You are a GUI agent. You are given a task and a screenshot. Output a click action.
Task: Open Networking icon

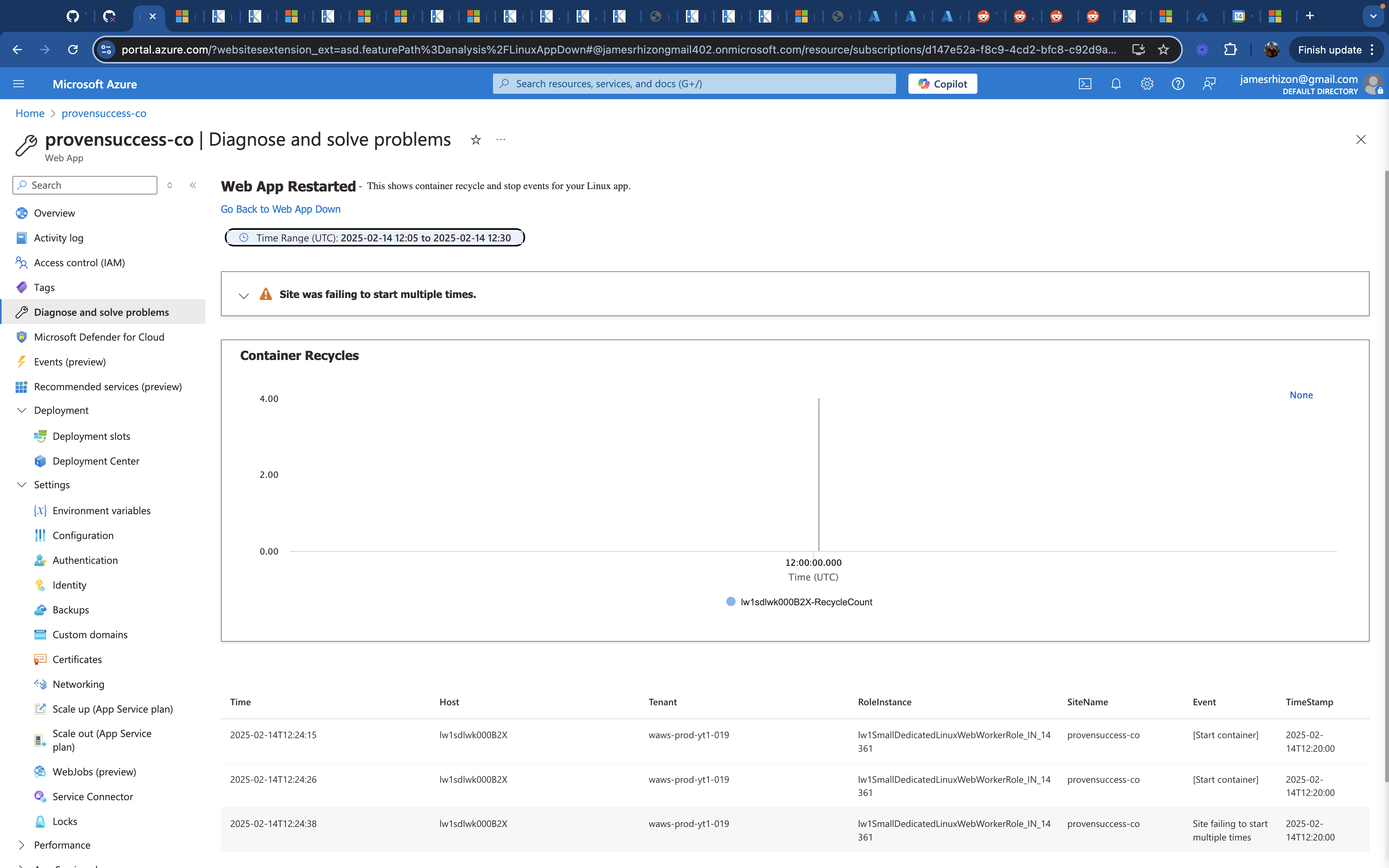pos(40,684)
